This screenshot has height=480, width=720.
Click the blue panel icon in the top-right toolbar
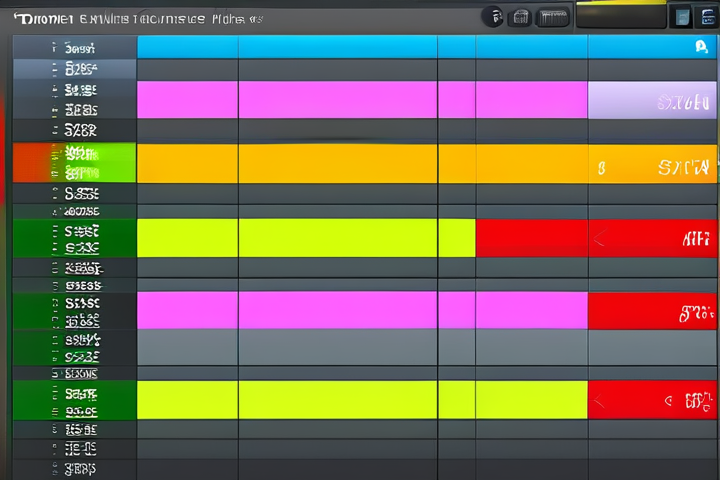tap(682, 16)
